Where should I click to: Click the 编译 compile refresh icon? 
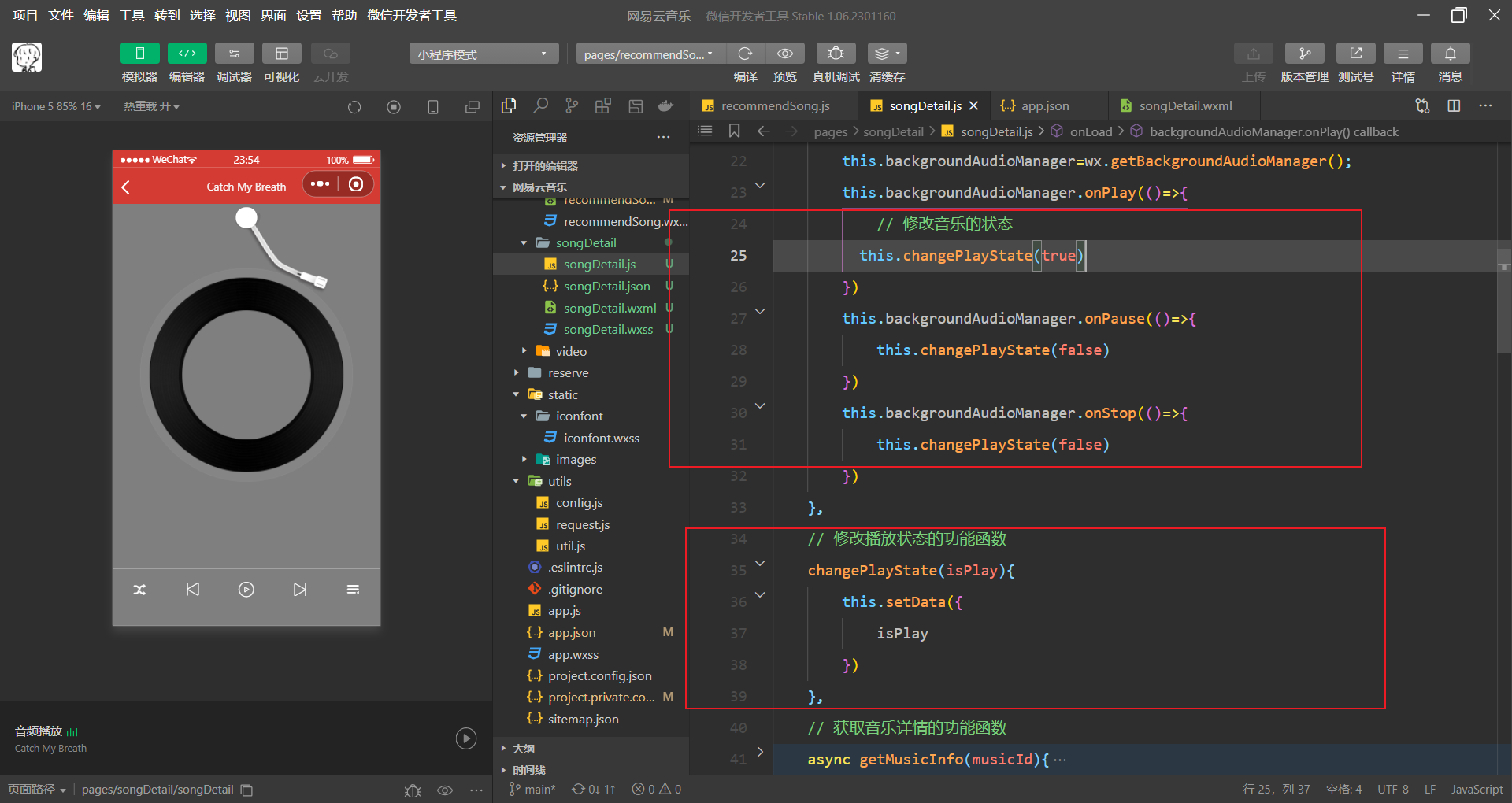745,54
